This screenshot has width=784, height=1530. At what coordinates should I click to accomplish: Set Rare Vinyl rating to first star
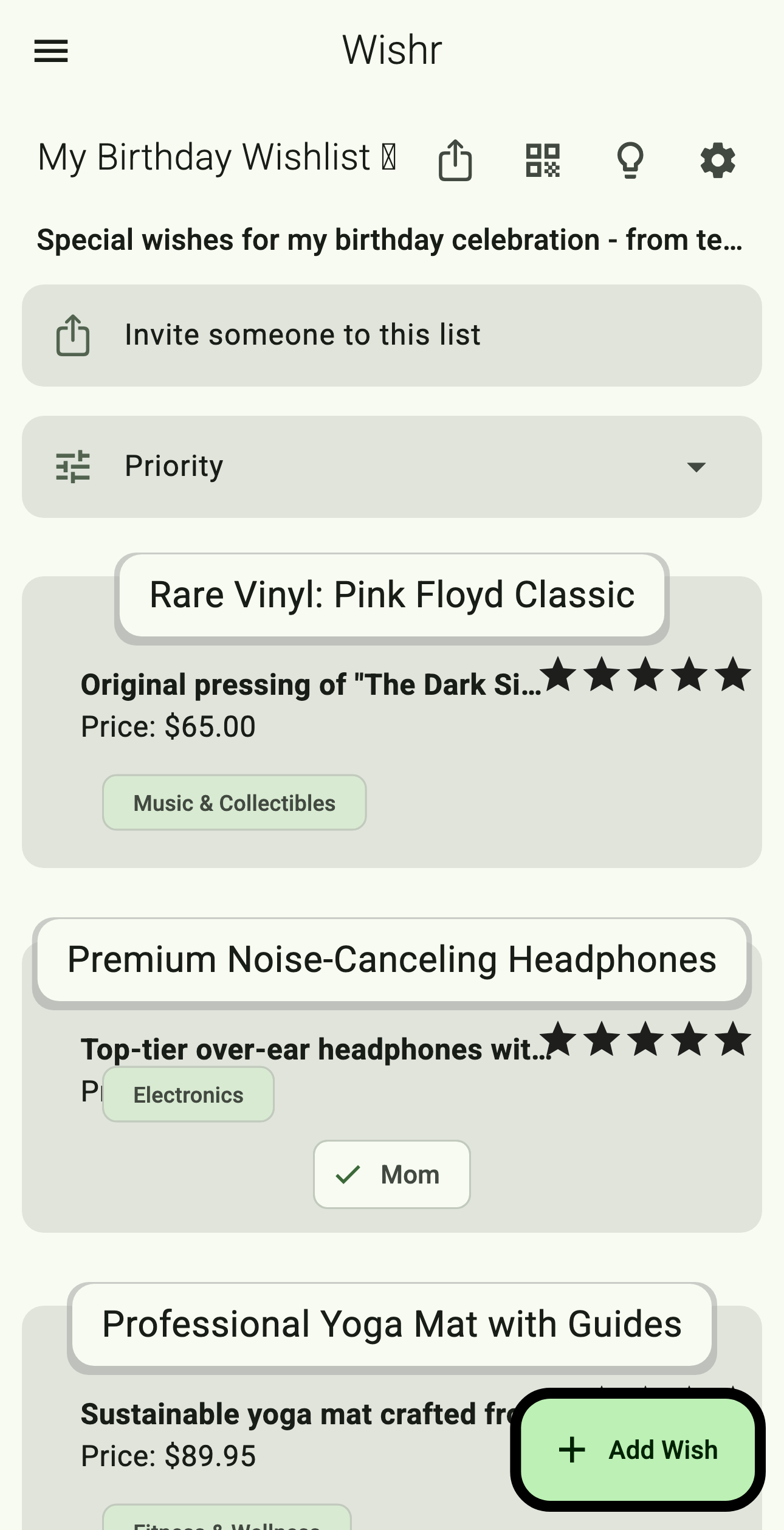[559, 675]
